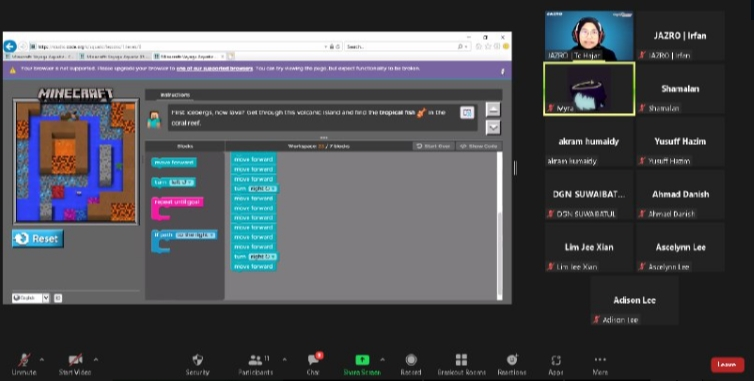Open Participants panel
This screenshot has height=381, width=754.
pos(255,364)
